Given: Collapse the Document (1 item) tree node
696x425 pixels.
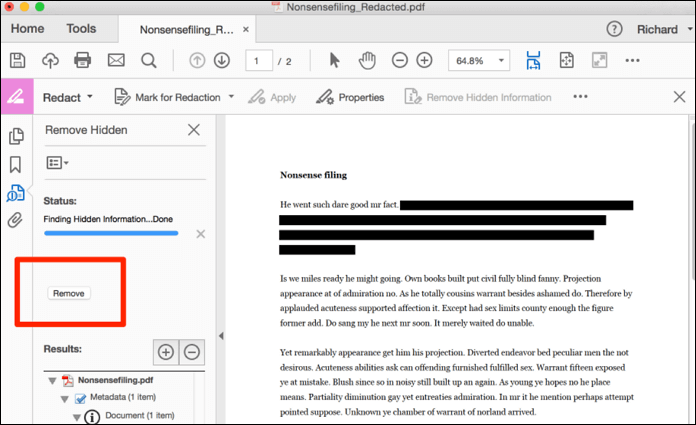Looking at the screenshot, I should (x=77, y=417).
